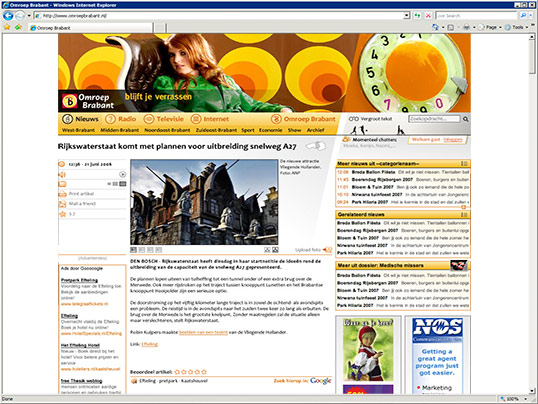
Task: Open the Radio section
Action: tap(120, 119)
